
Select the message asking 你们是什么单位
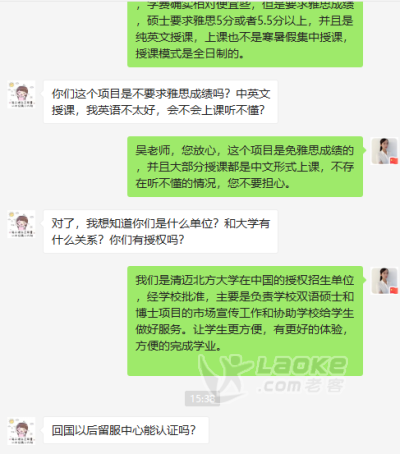(x=161, y=231)
